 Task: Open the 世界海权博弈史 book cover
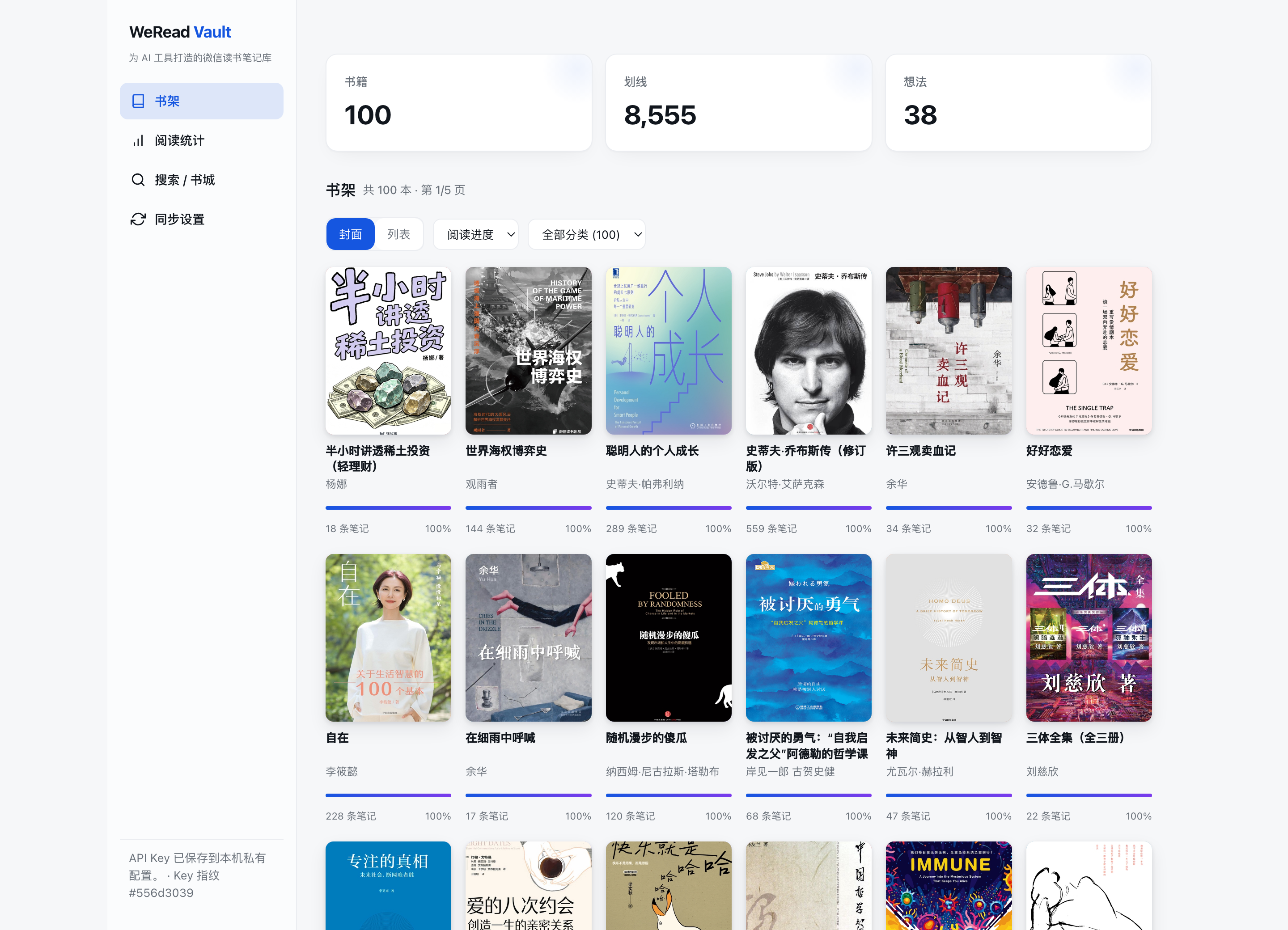(528, 351)
